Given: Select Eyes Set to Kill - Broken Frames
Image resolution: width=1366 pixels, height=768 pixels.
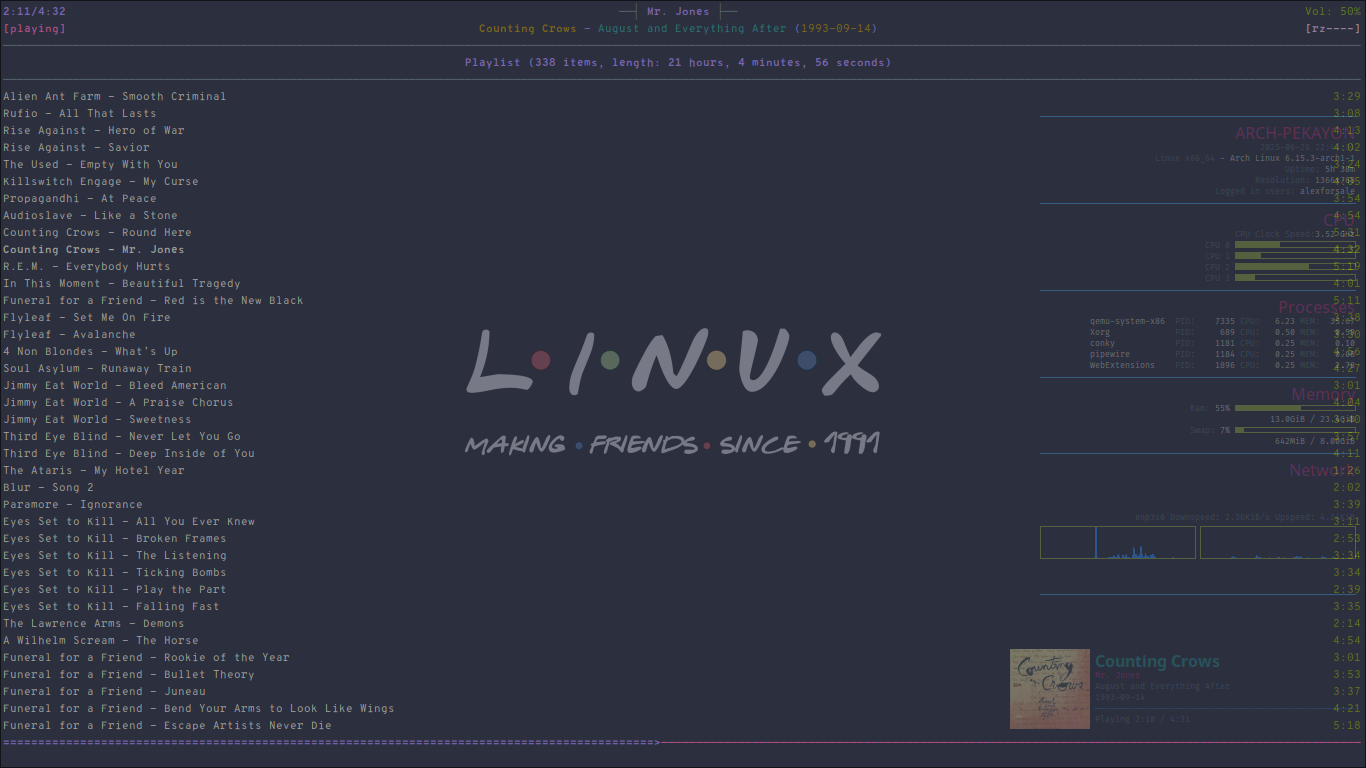Looking at the screenshot, I should point(115,539).
